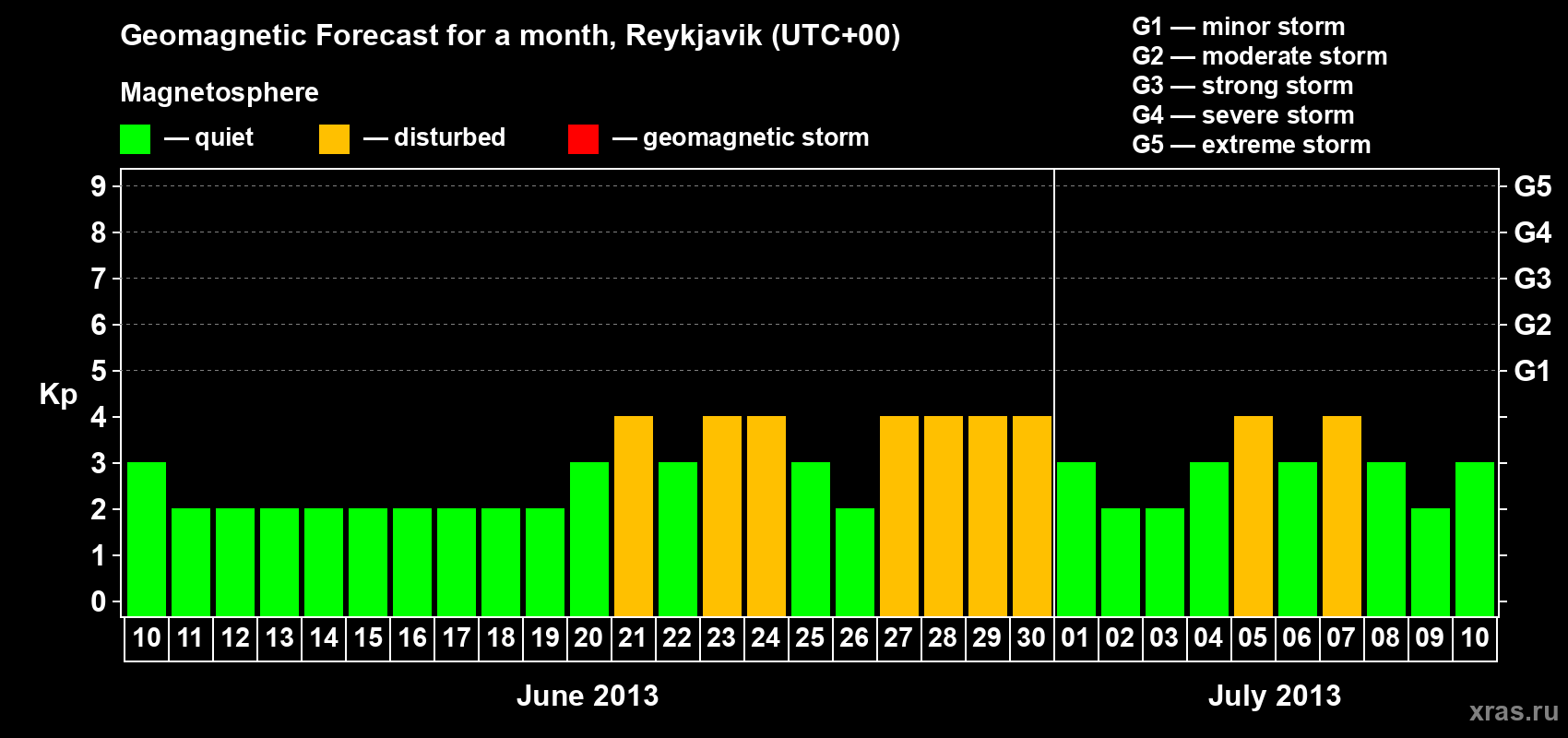This screenshot has width=1568, height=738.
Task: Click date cell '09' in July
Action: (1431, 638)
